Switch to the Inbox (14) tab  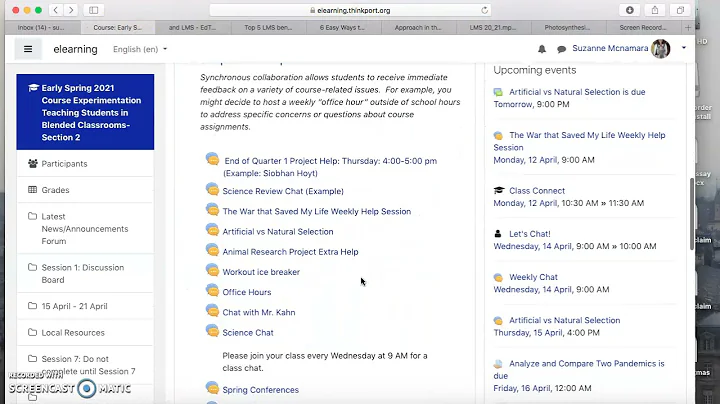pos(41,28)
